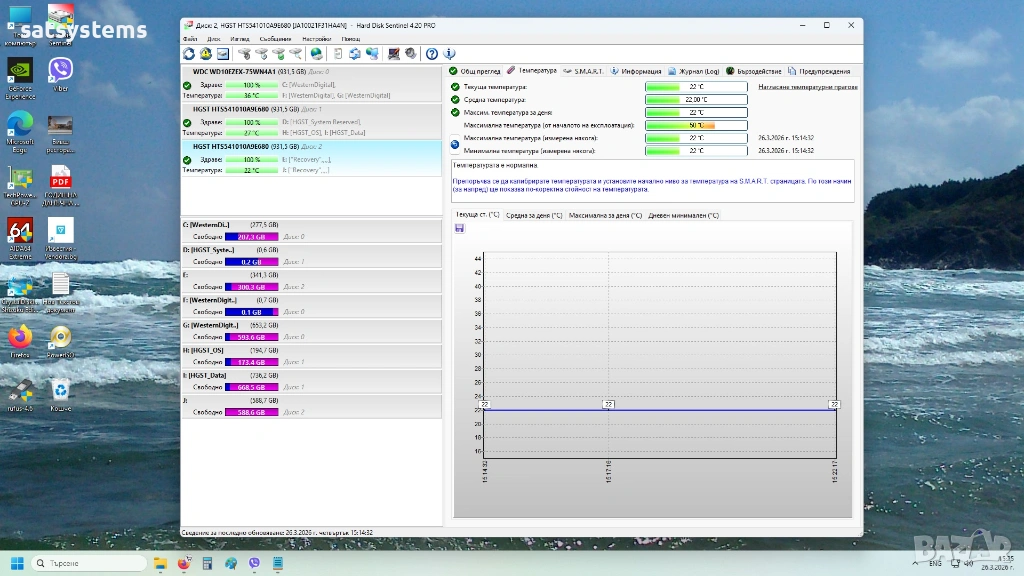This screenshot has width=1024, height=576.
Task: Show the Дневен минимален graph tab
Action: point(684,215)
